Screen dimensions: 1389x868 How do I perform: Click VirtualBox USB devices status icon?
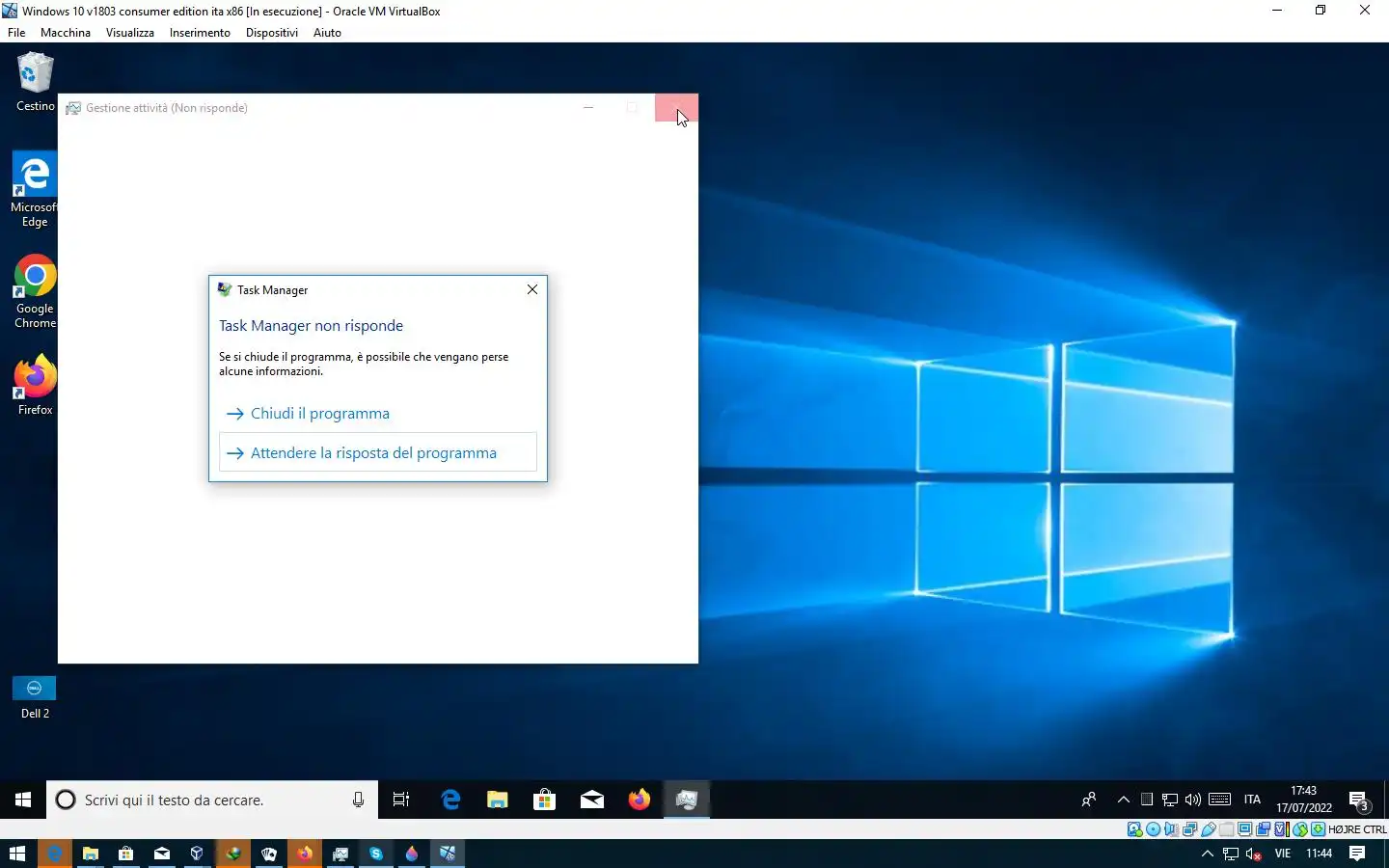1208,829
